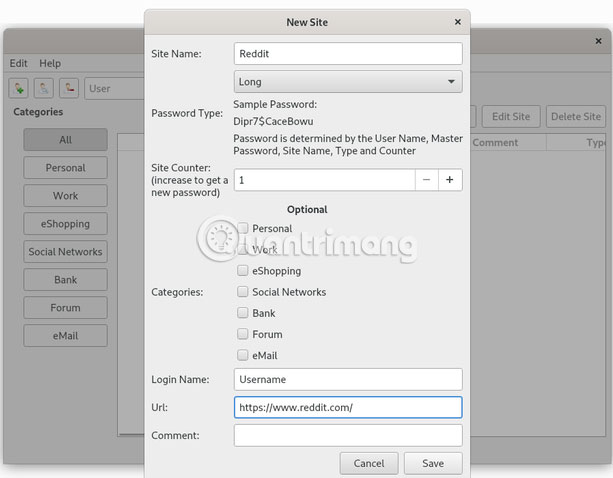Check the Social Networks category checkbox

(243, 292)
